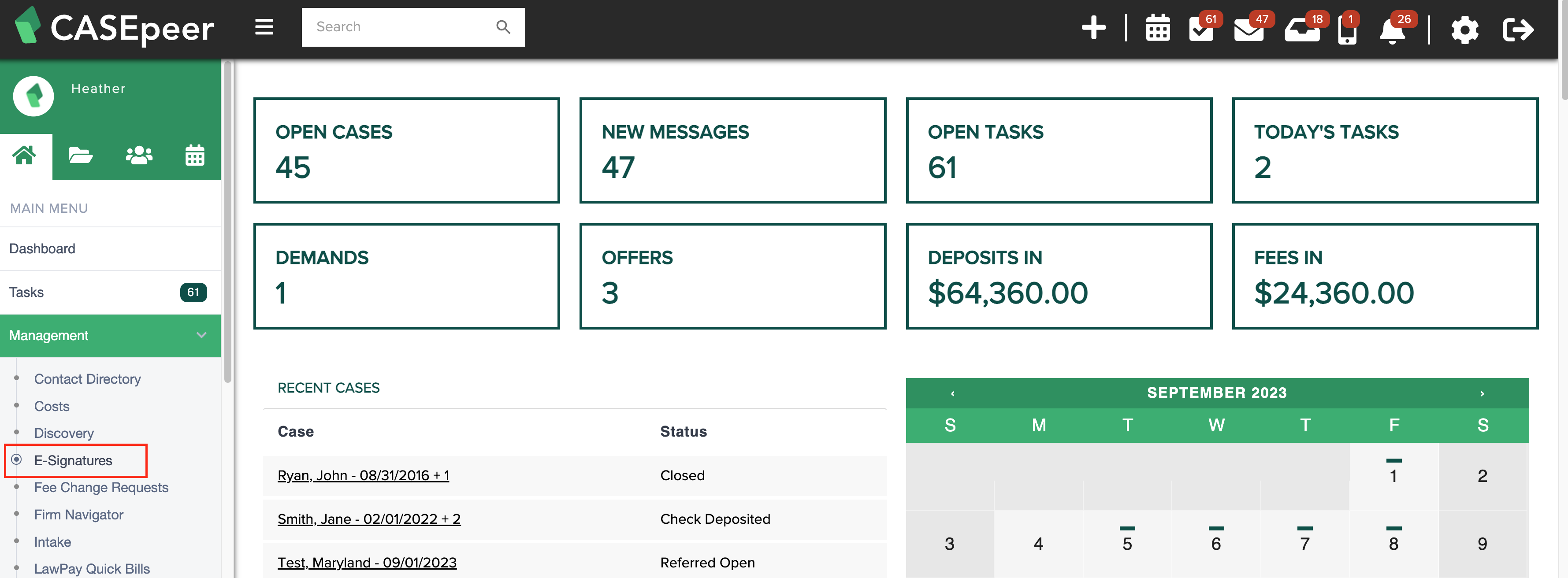The width and height of the screenshot is (1568, 578).
Task: Click the sidebar vertical scrollbar
Action: click(x=228, y=222)
